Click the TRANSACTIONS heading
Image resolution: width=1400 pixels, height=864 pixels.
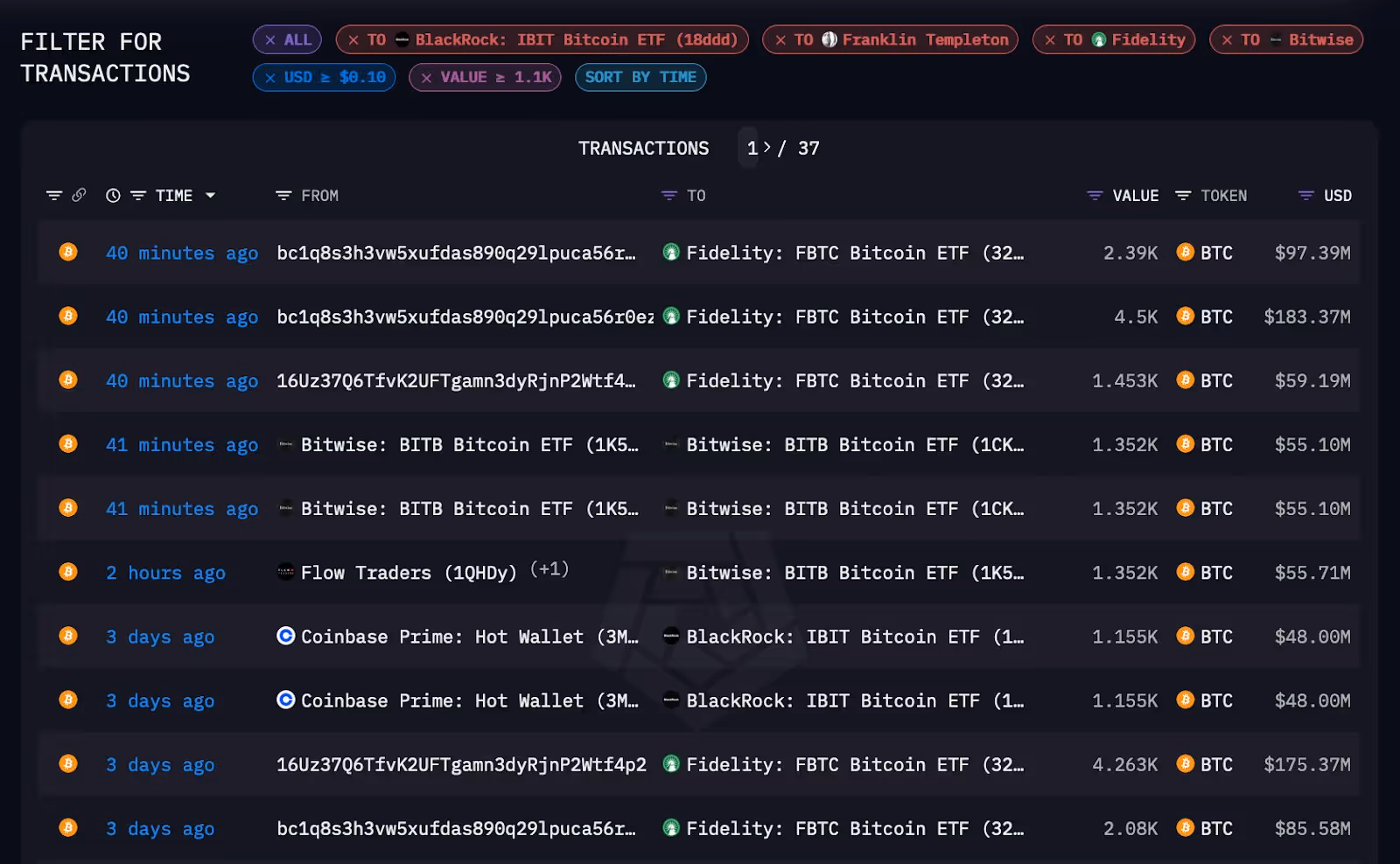coord(643,149)
